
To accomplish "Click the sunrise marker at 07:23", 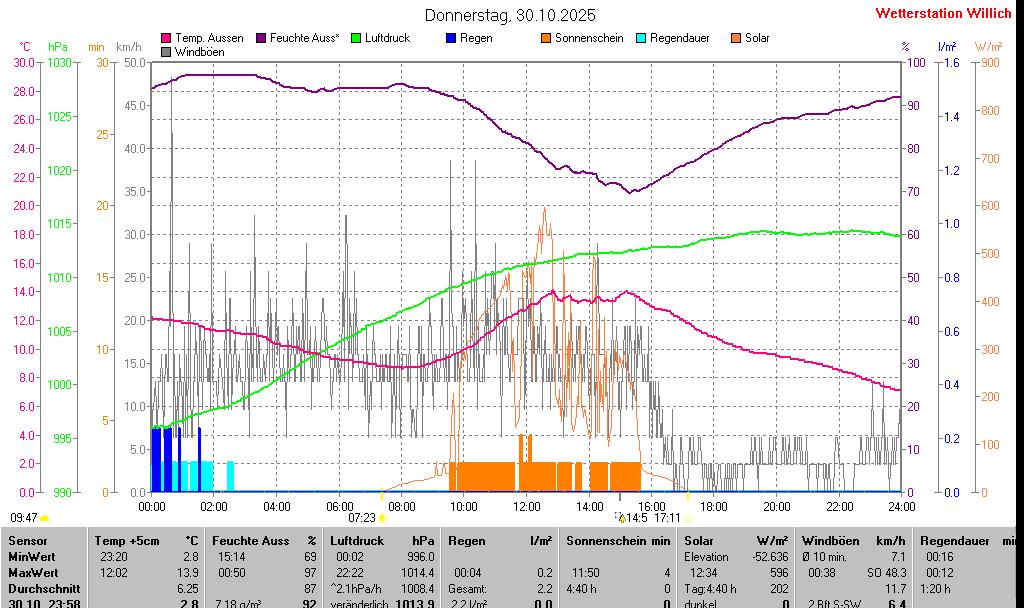I will tap(382, 518).
